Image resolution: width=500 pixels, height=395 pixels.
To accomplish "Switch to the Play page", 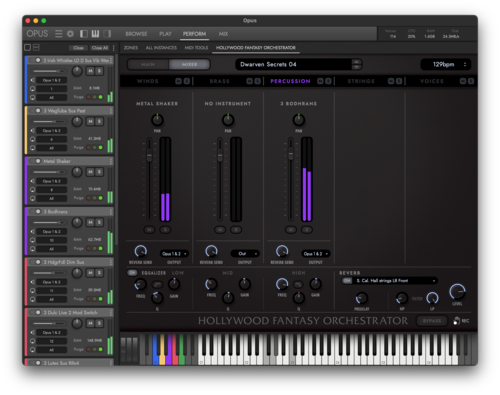I will click(165, 34).
